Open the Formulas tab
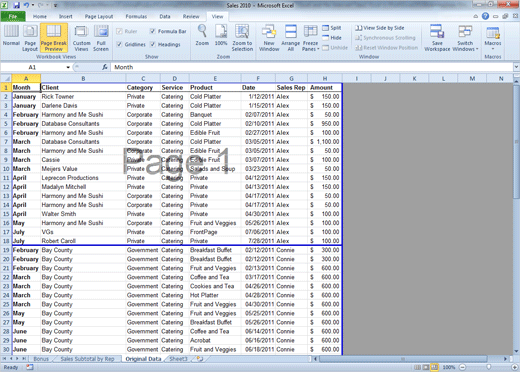 (136, 16)
